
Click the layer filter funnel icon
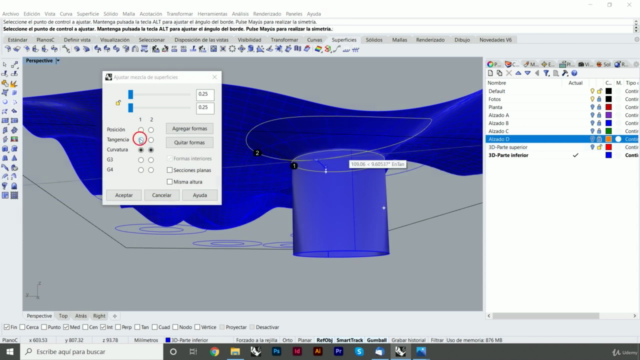[x=546, y=73]
